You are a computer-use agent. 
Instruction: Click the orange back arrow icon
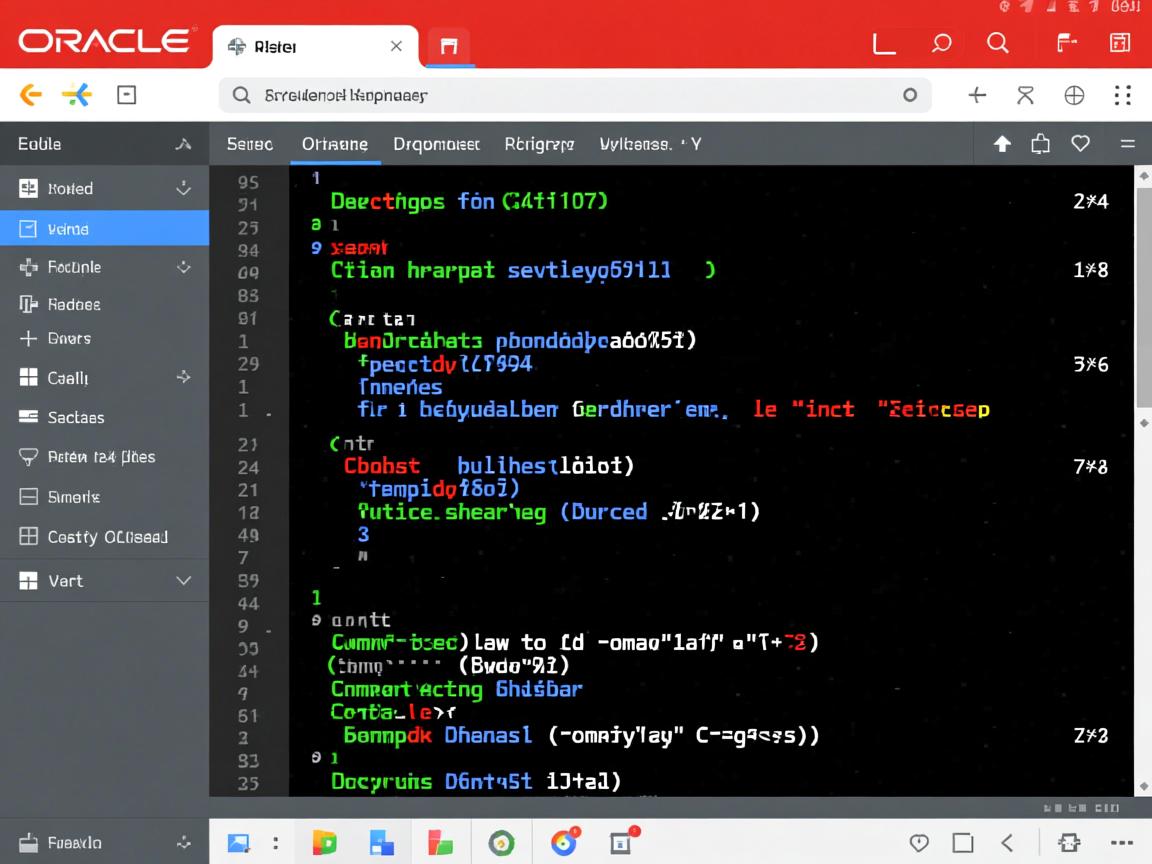(31, 95)
